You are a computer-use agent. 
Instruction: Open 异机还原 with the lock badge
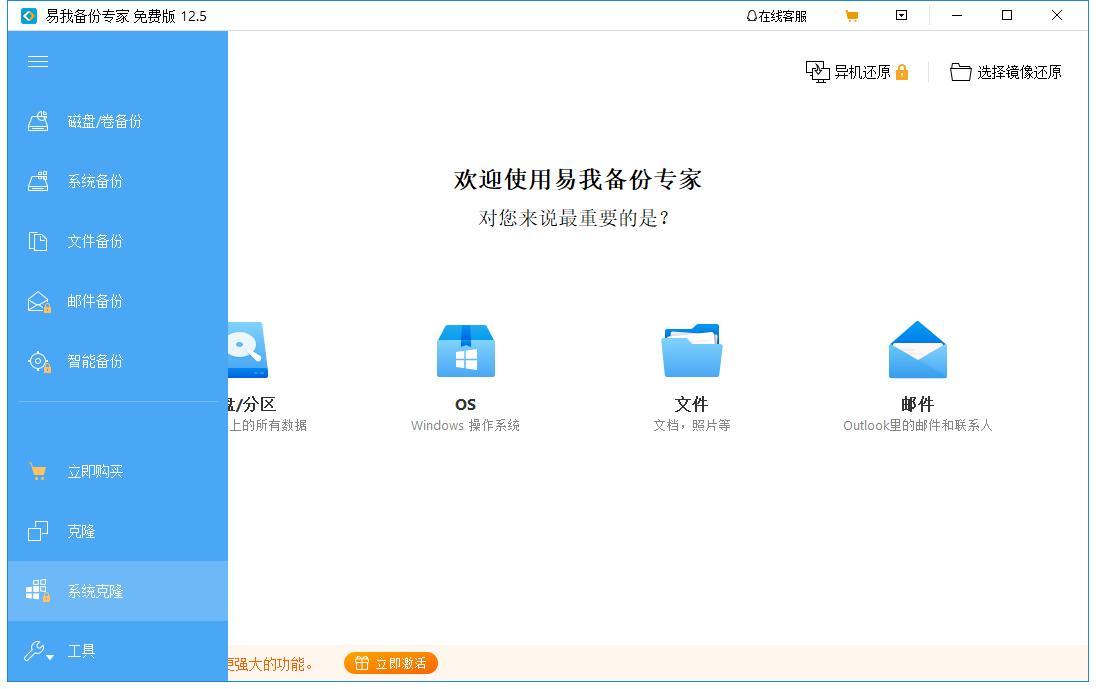point(855,72)
